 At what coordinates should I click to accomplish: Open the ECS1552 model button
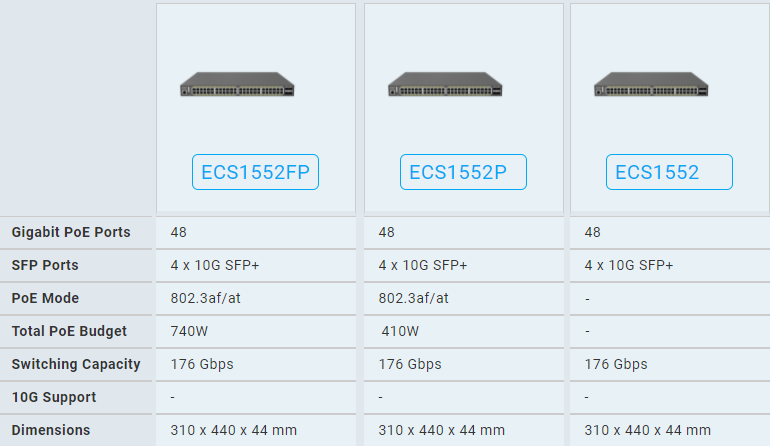click(x=669, y=172)
